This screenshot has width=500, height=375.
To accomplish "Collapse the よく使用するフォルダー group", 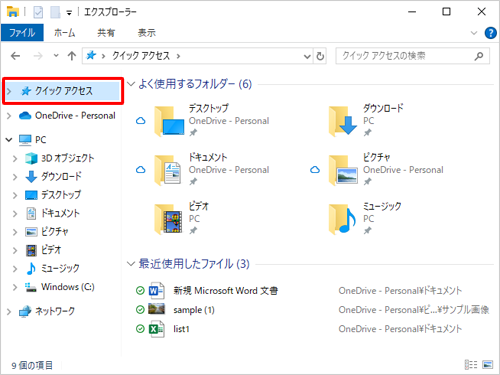I will (x=131, y=84).
